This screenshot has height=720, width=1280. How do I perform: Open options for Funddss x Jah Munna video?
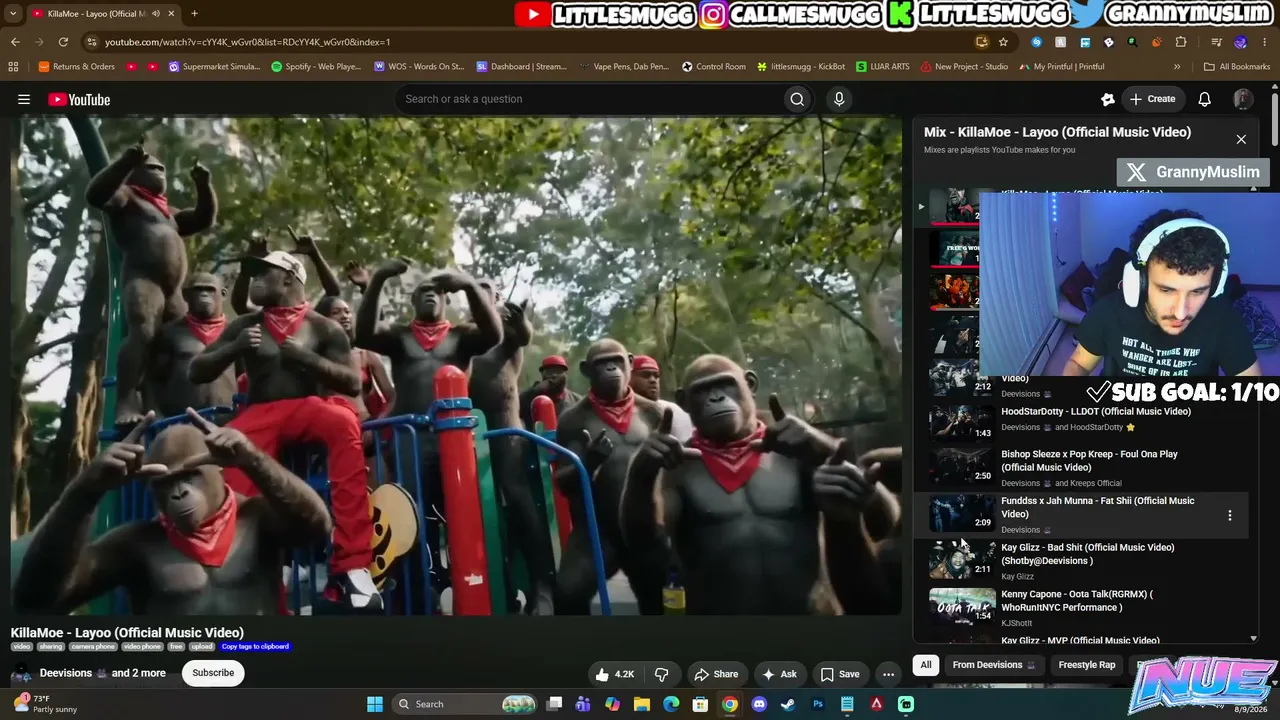pyautogui.click(x=1230, y=515)
